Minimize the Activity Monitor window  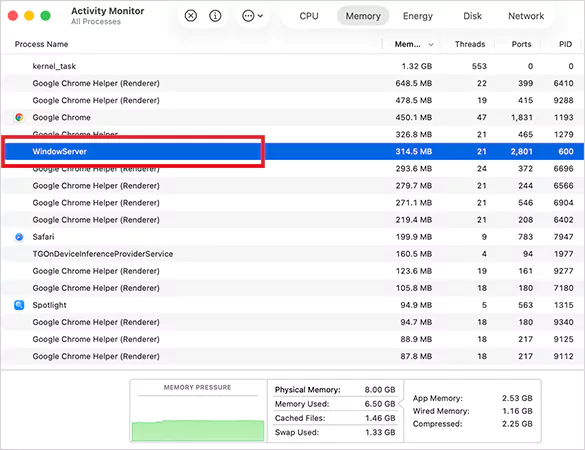(x=29, y=16)
